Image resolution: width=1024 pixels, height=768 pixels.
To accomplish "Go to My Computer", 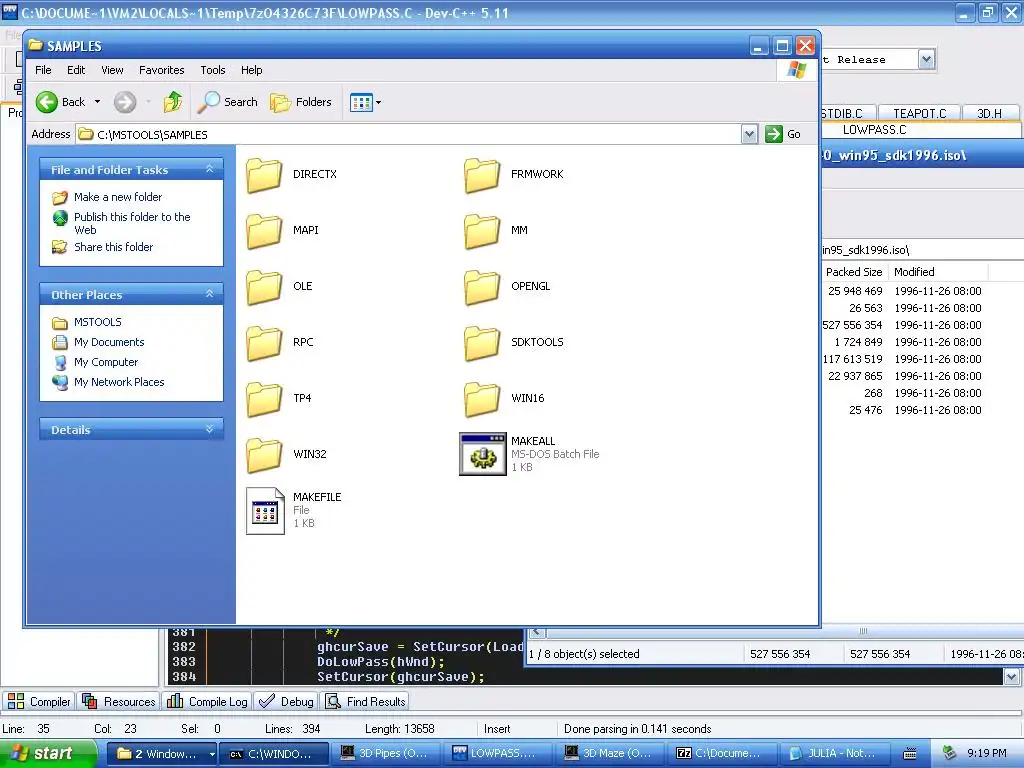I will 106,362.
